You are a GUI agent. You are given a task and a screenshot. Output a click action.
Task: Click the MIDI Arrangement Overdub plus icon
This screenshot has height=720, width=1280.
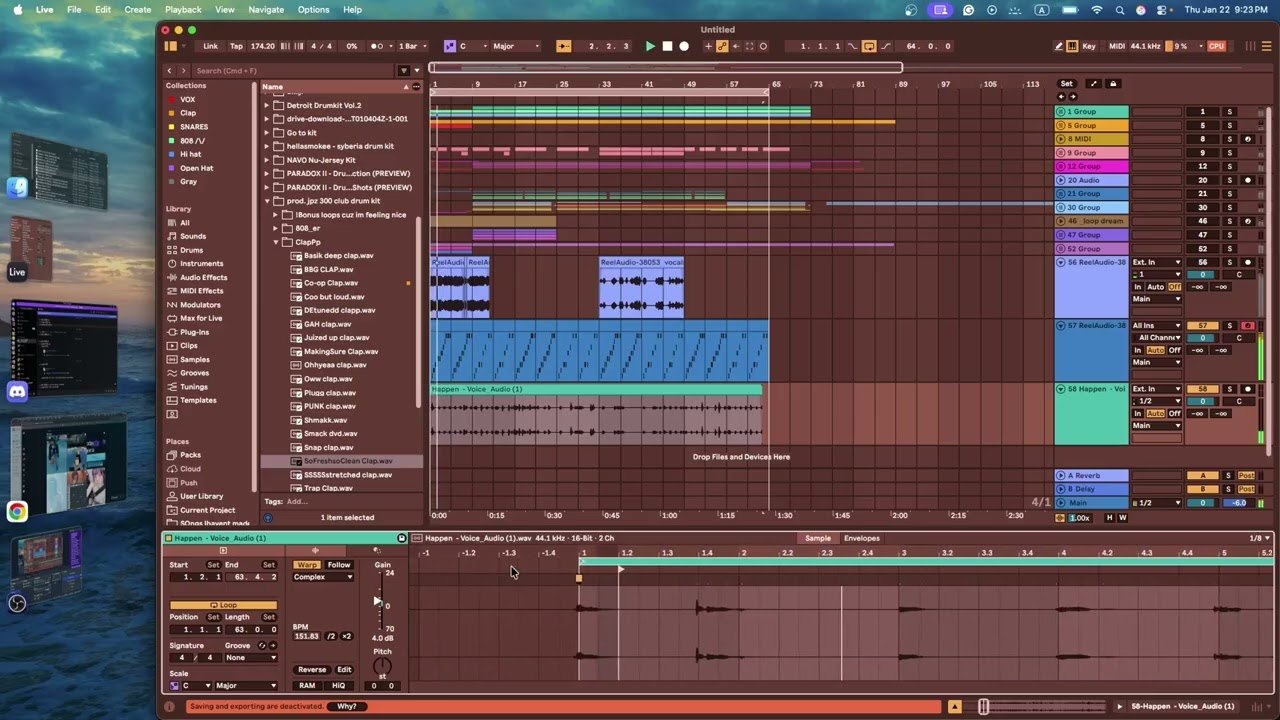coord(708,46)
